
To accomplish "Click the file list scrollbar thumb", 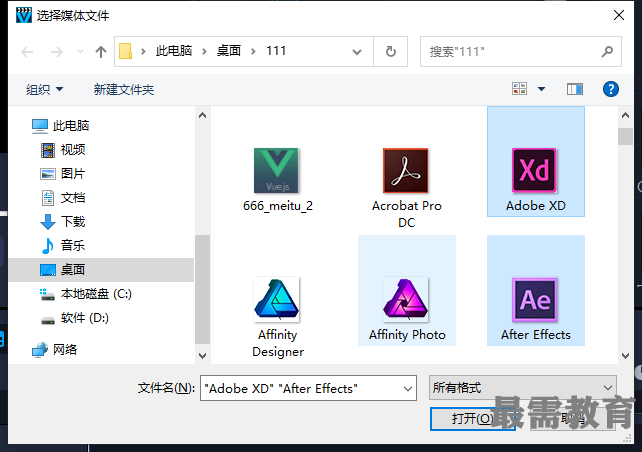I will [625, 136].
